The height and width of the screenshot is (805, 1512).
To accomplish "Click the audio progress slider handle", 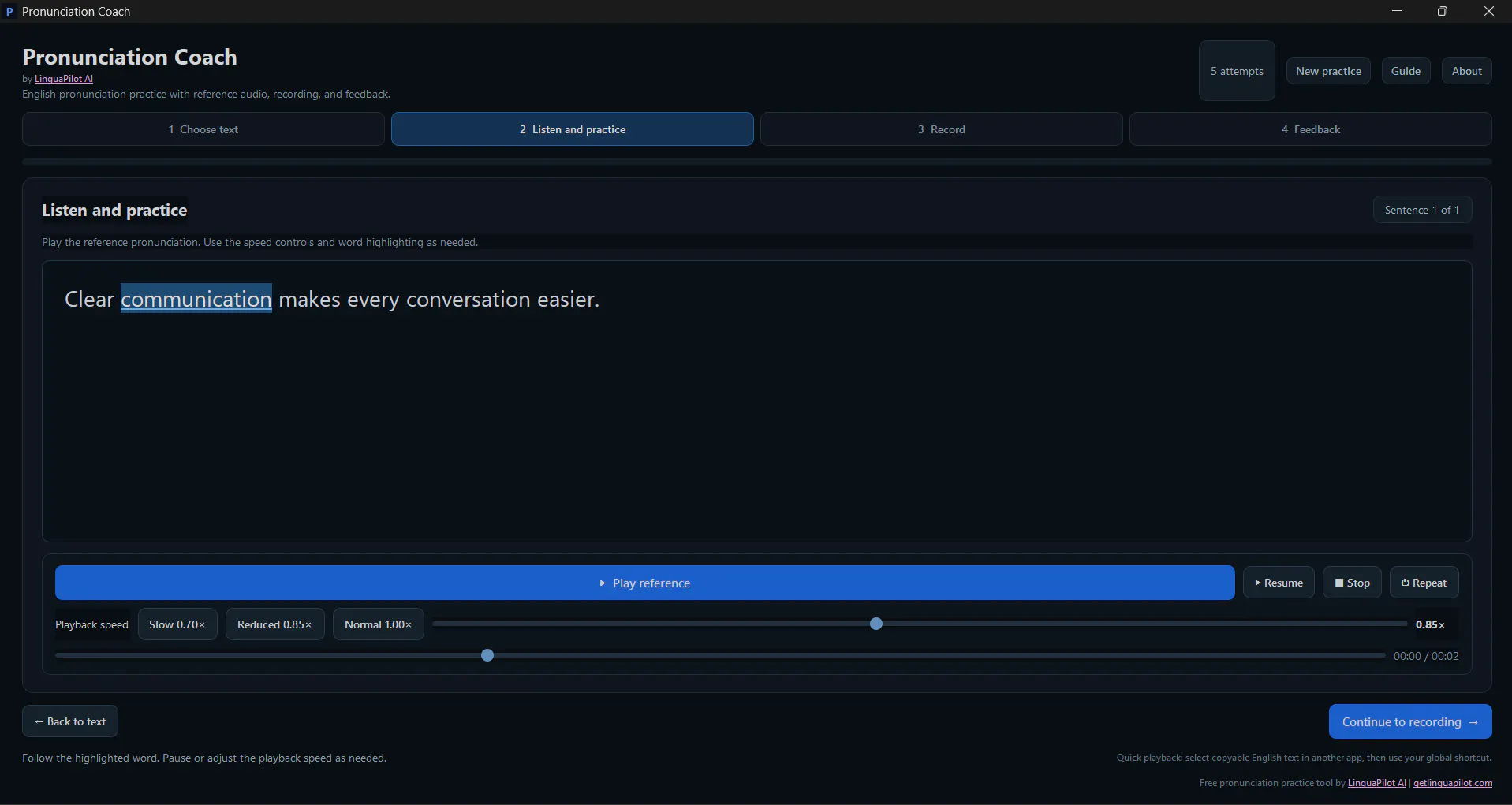I will (x=487, y=655).
